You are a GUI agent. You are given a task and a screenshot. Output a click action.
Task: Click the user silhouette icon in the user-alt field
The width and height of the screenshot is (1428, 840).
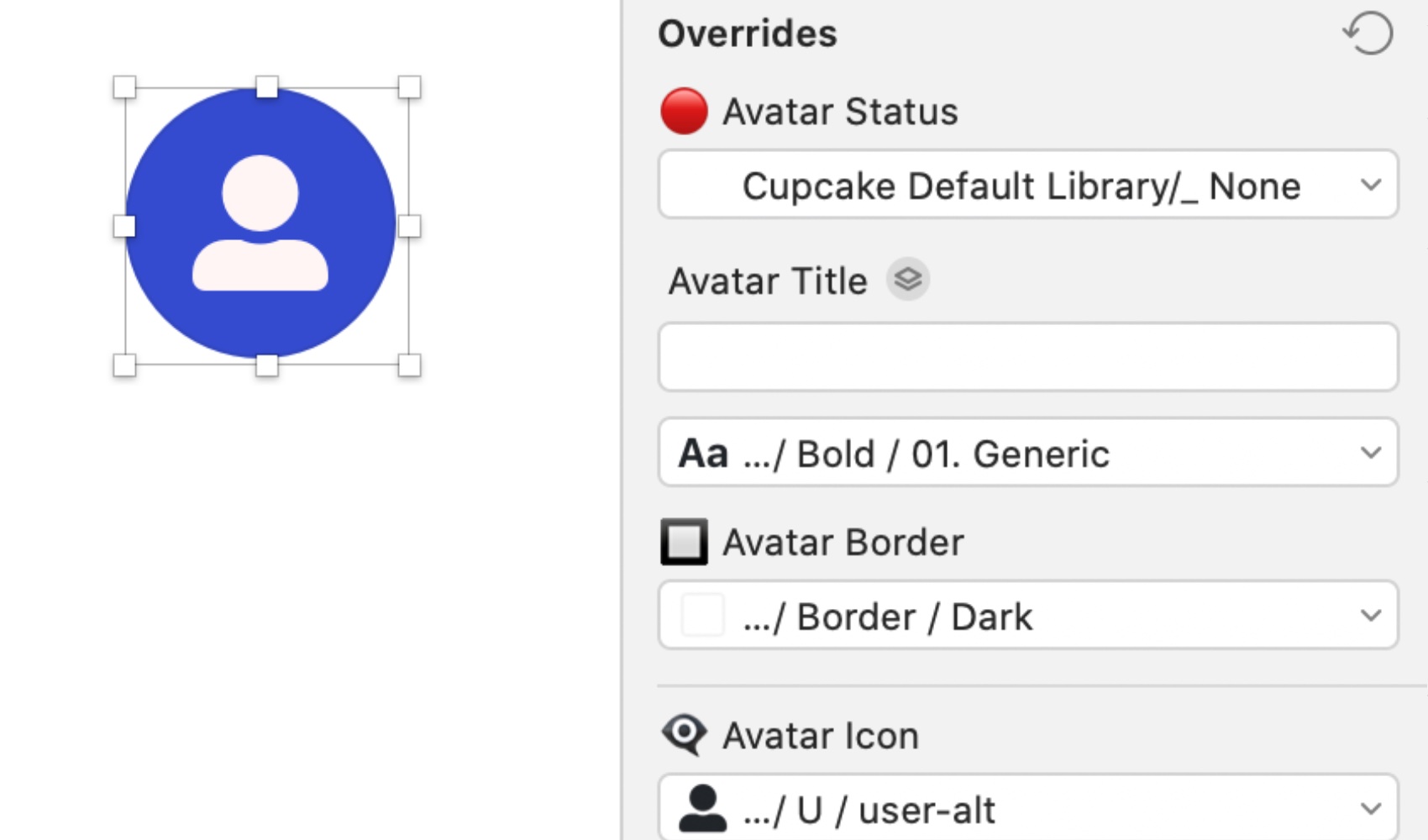tap(702, 809)
